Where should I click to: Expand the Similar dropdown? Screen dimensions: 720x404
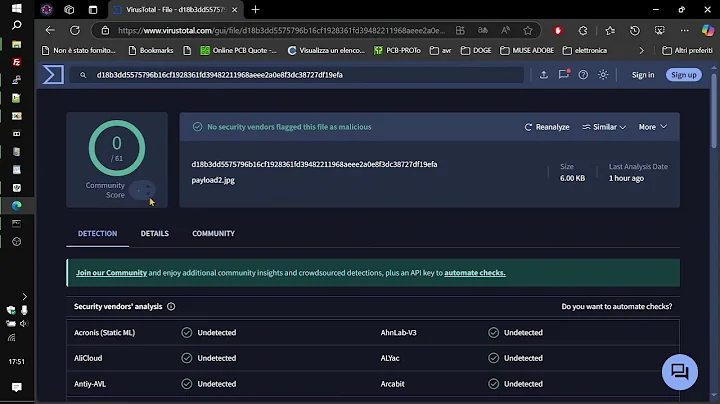[604, 127]
